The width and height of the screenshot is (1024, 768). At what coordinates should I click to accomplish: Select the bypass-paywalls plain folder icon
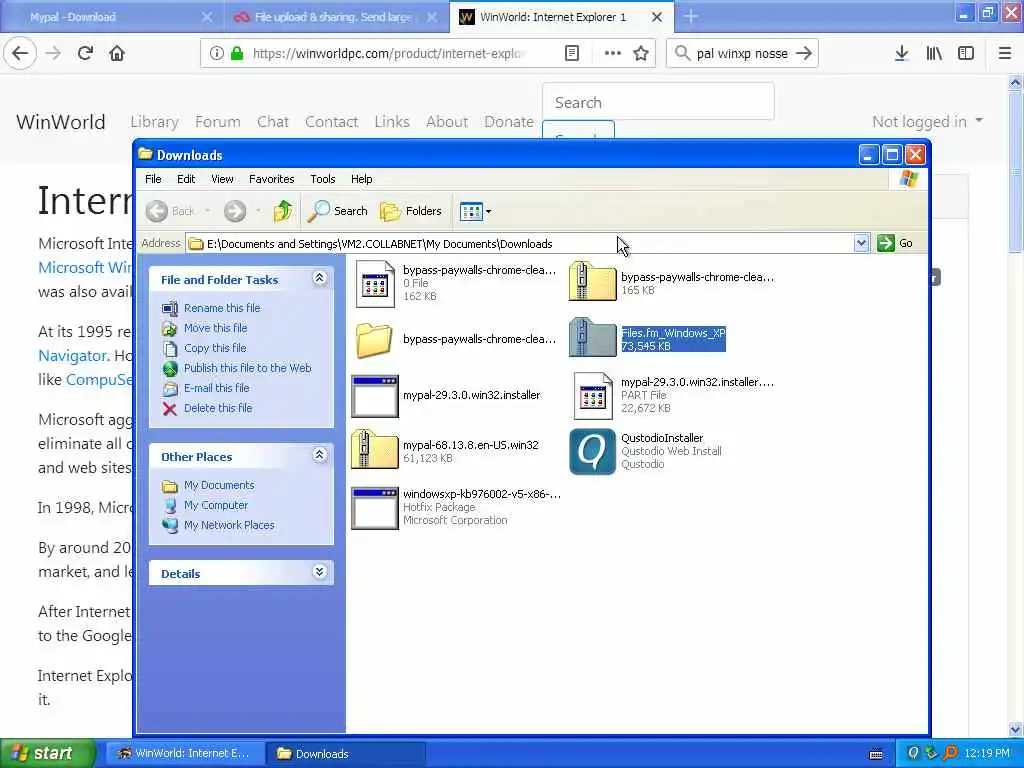(374, 340)
